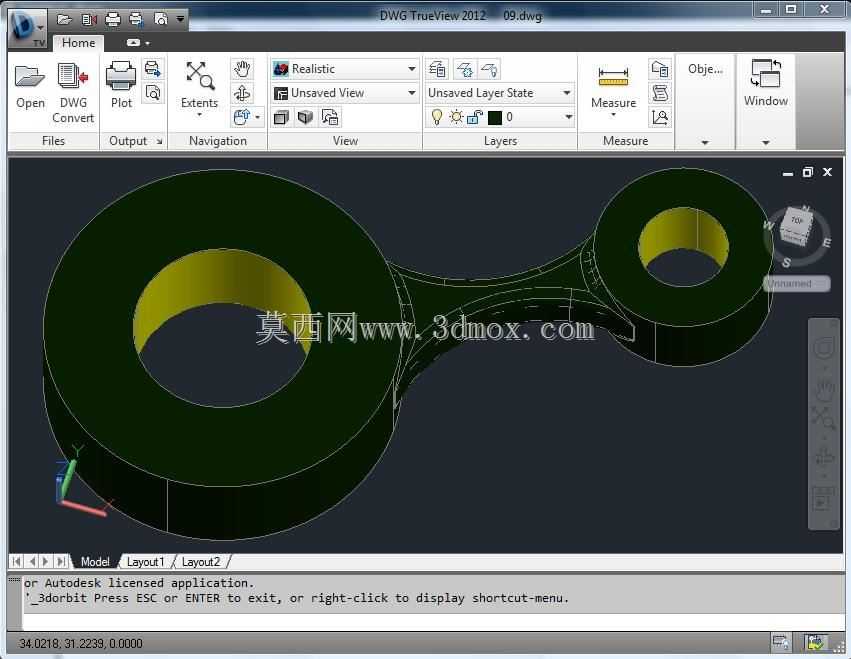Image resolution: width=851 pixels, height=659 pixels.
Task: Click the Zoom Extents icon in navigation bar
Action: [x=823, y=418]
